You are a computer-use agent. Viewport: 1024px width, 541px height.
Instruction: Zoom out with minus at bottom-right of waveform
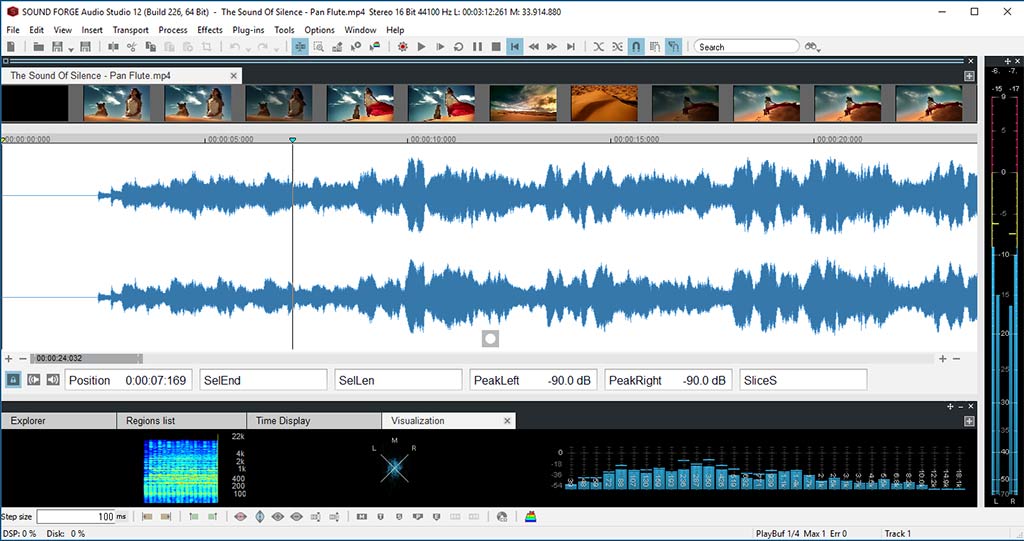(957, 359)
